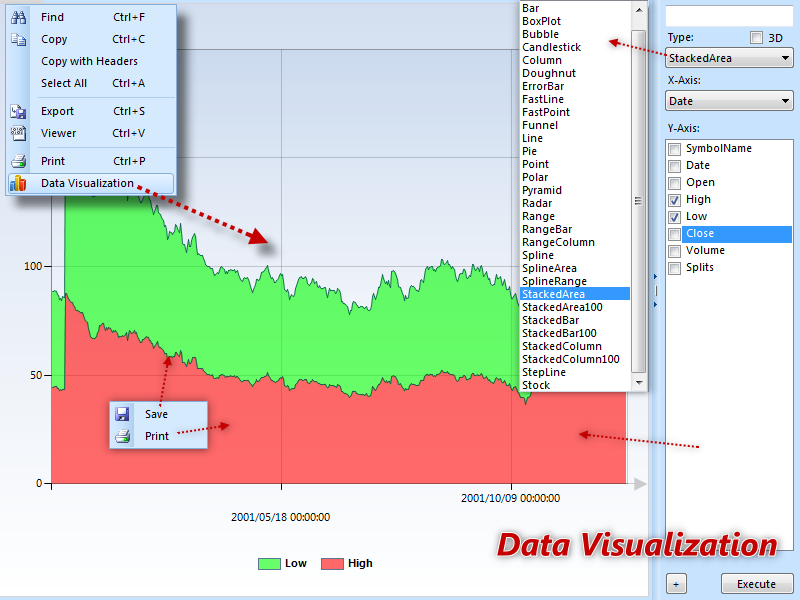Choose Find from the context menu
Viewport: 800px width, 600px height.
[91, 17]
